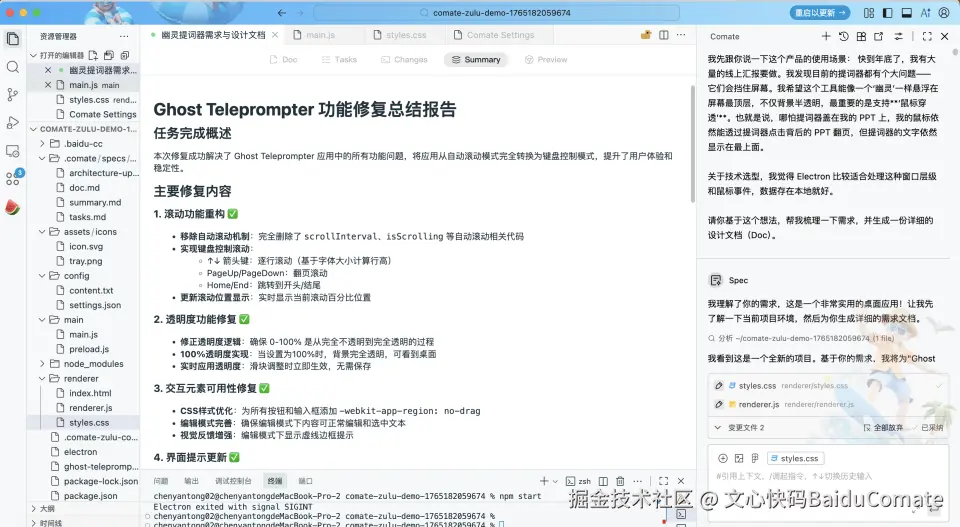Screen dimensions: 960x527
Task: Collapse the open editors section
Action: (x=34, y=55)
